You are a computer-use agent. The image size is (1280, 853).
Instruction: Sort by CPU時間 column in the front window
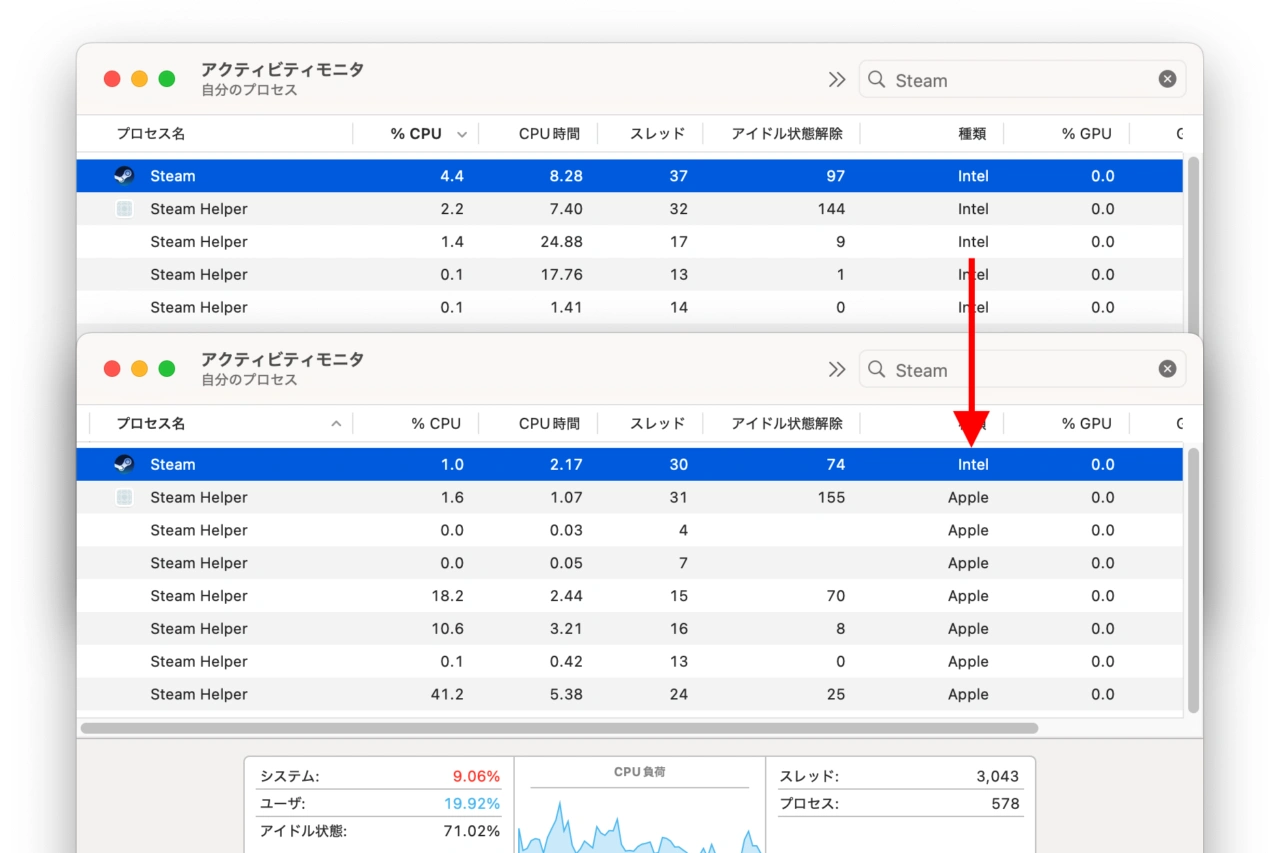point(548,424)
